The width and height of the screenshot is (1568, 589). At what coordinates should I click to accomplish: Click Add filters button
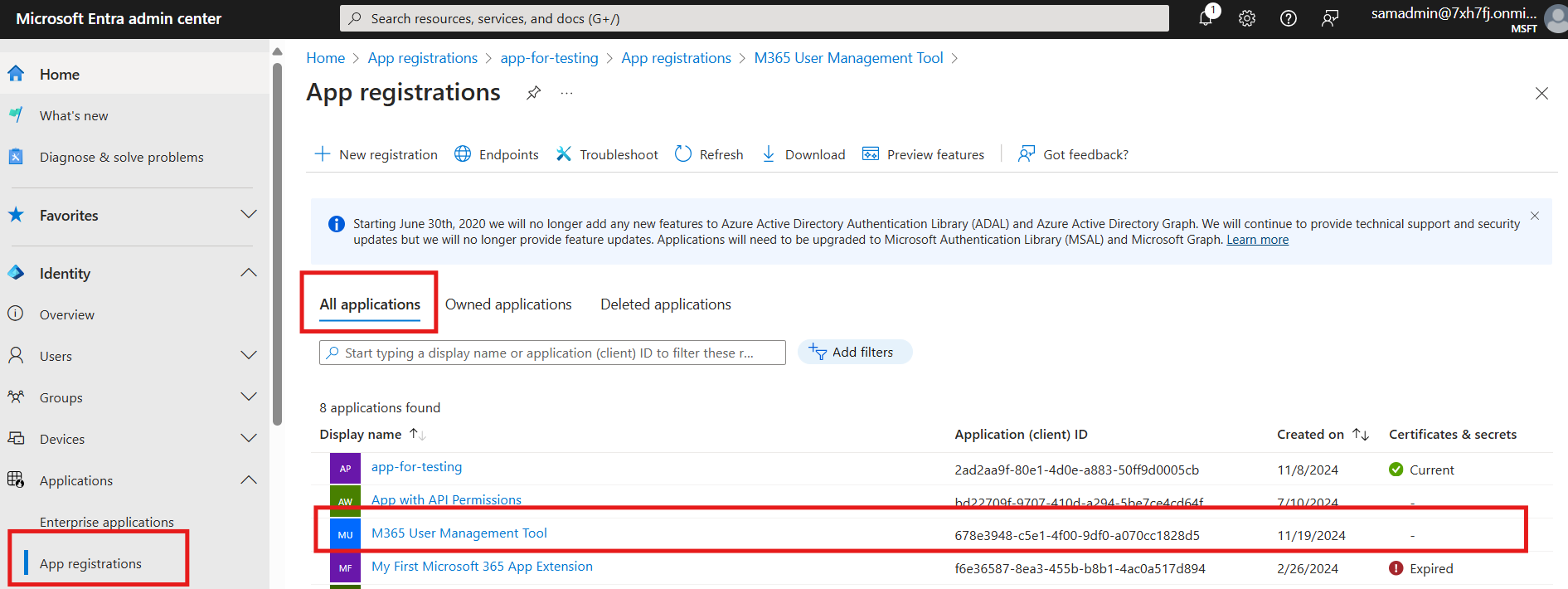pyautogui.click(x=855, y=352)
